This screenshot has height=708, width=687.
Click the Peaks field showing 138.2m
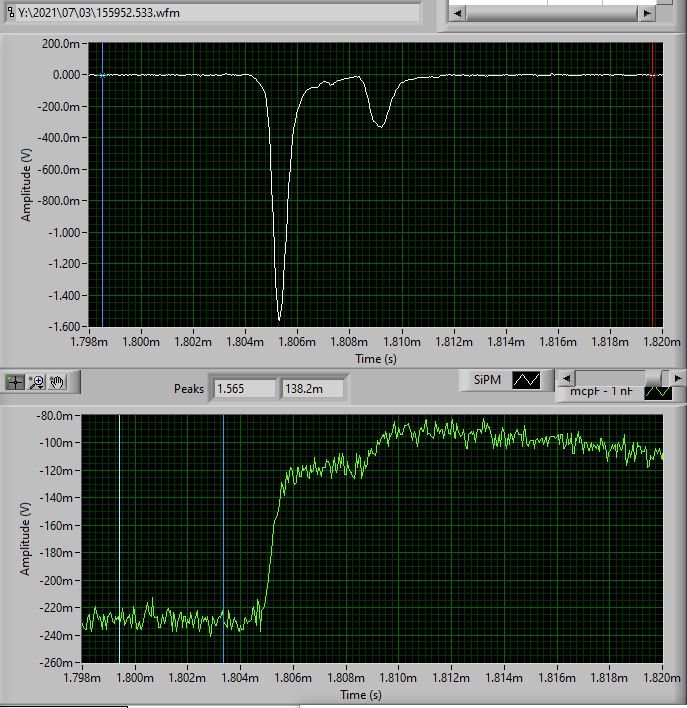(x=312, y=389)
